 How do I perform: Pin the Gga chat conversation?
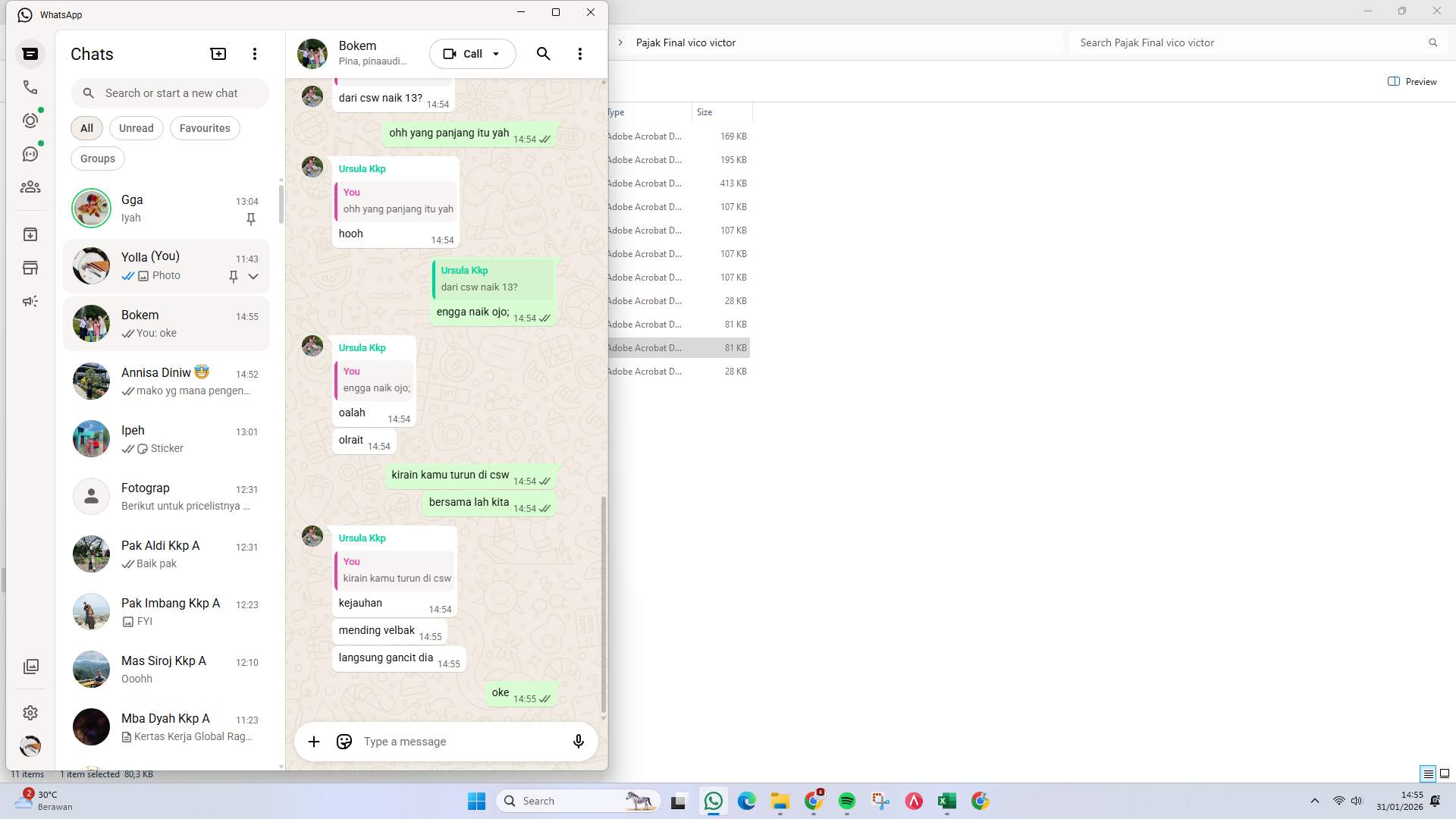(250, 219)
